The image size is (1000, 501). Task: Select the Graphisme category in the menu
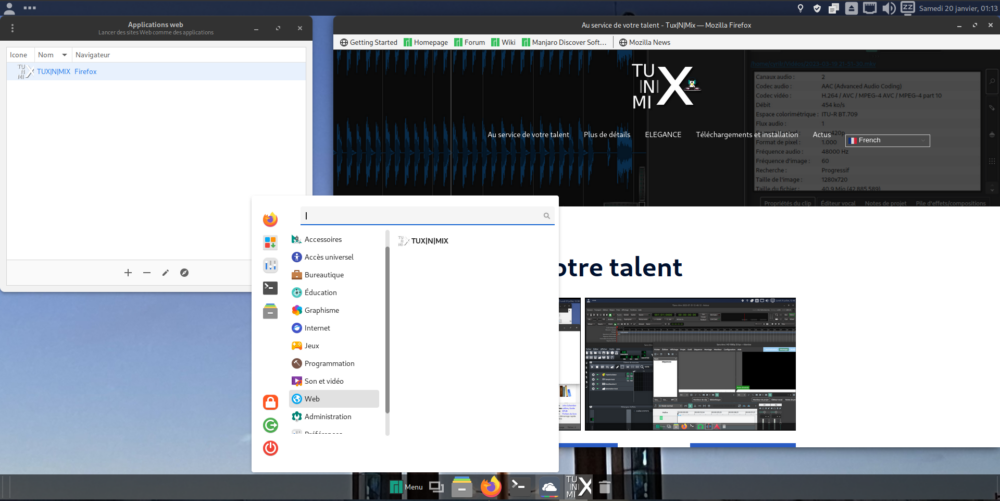(334, 310)
